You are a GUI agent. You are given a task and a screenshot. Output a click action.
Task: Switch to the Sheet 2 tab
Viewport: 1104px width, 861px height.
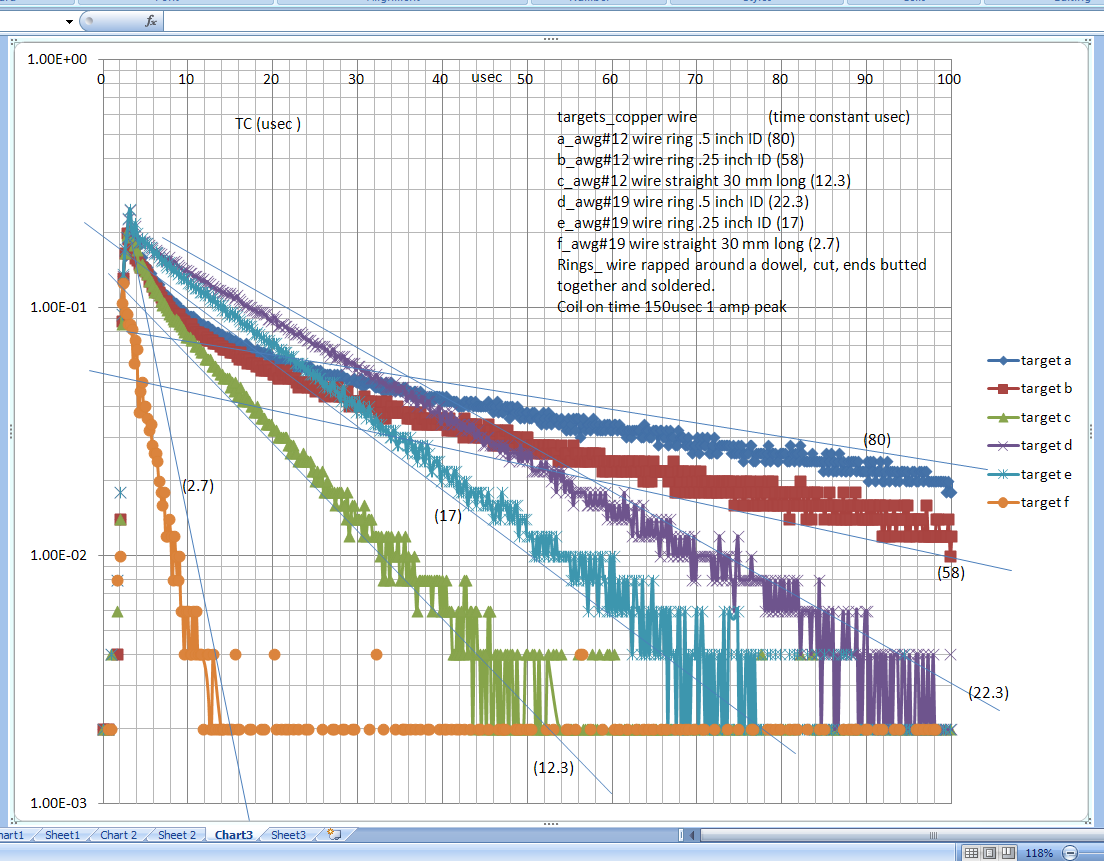[177, 835]
